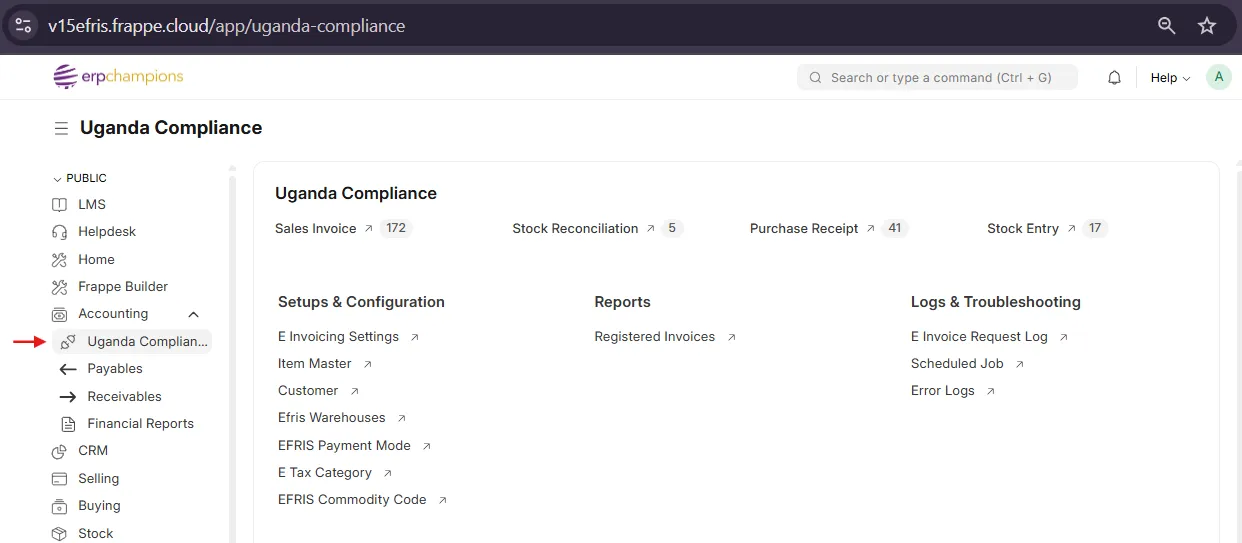Viewport: 1242px width, 543px height.
Task: Click the erpchampions logo
Action: point(119,77)
